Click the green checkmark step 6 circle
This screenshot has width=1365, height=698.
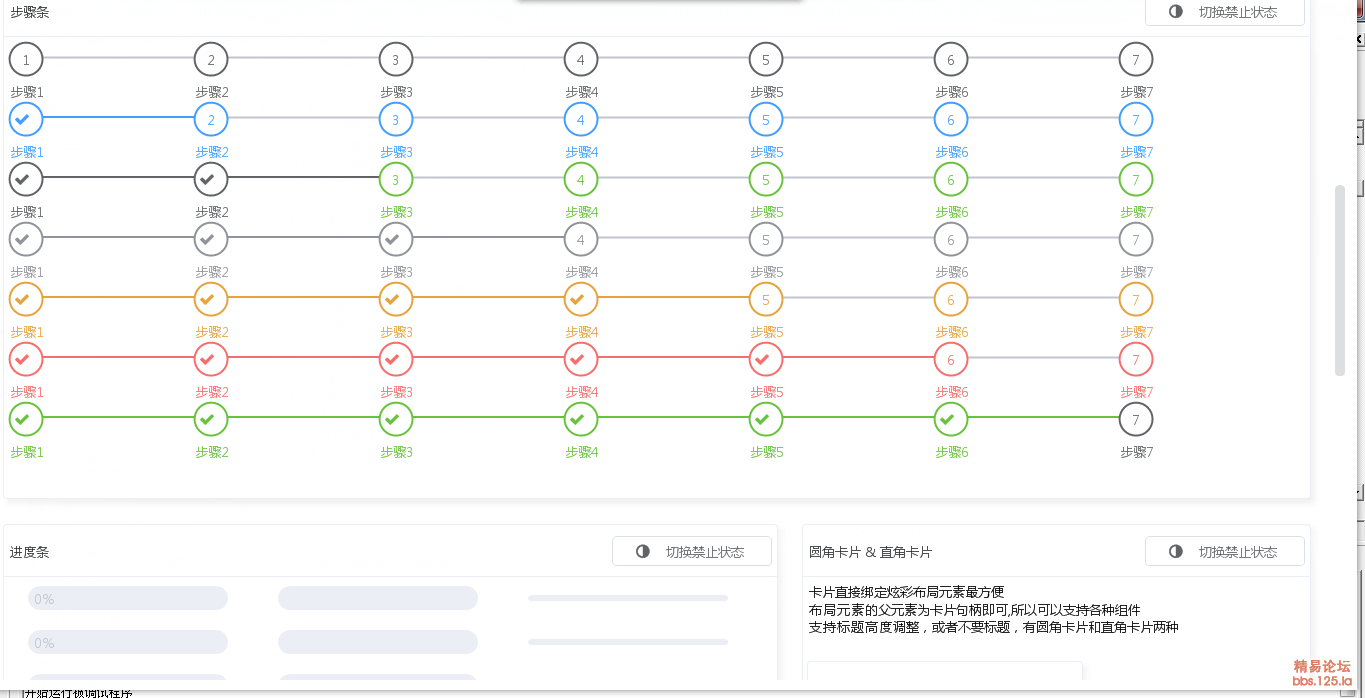pyautogui.click(x=951, y=419)
